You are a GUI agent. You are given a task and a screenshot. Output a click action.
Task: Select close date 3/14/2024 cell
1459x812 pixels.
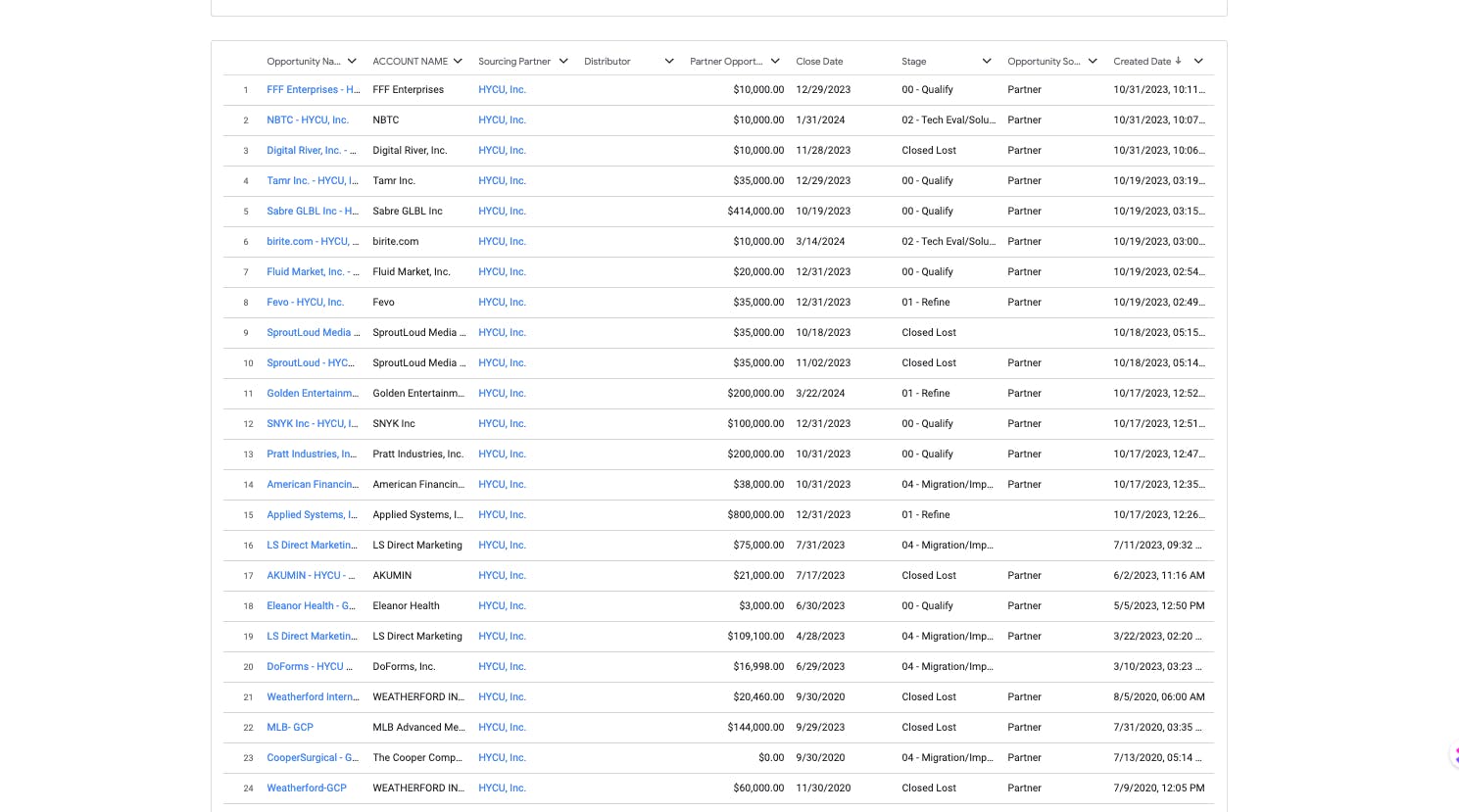[x=820, y=241]
